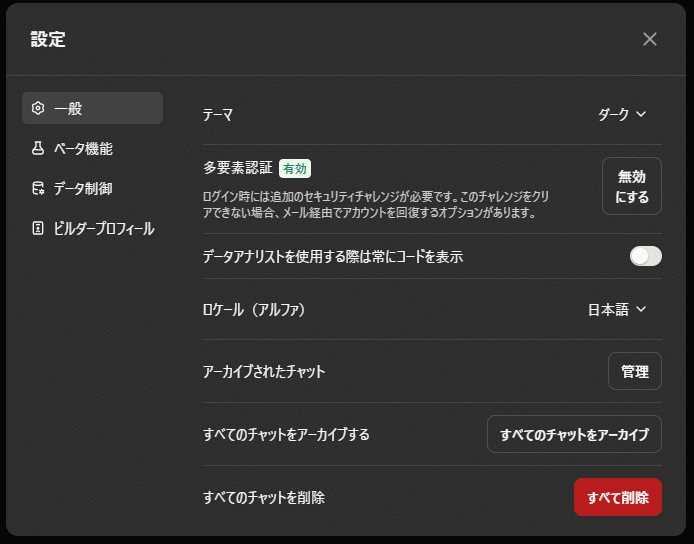Open the テーマ dropdown showing ダーク
Screen dimensions: 694x544
pyautogui.click(x=622, y=115)
